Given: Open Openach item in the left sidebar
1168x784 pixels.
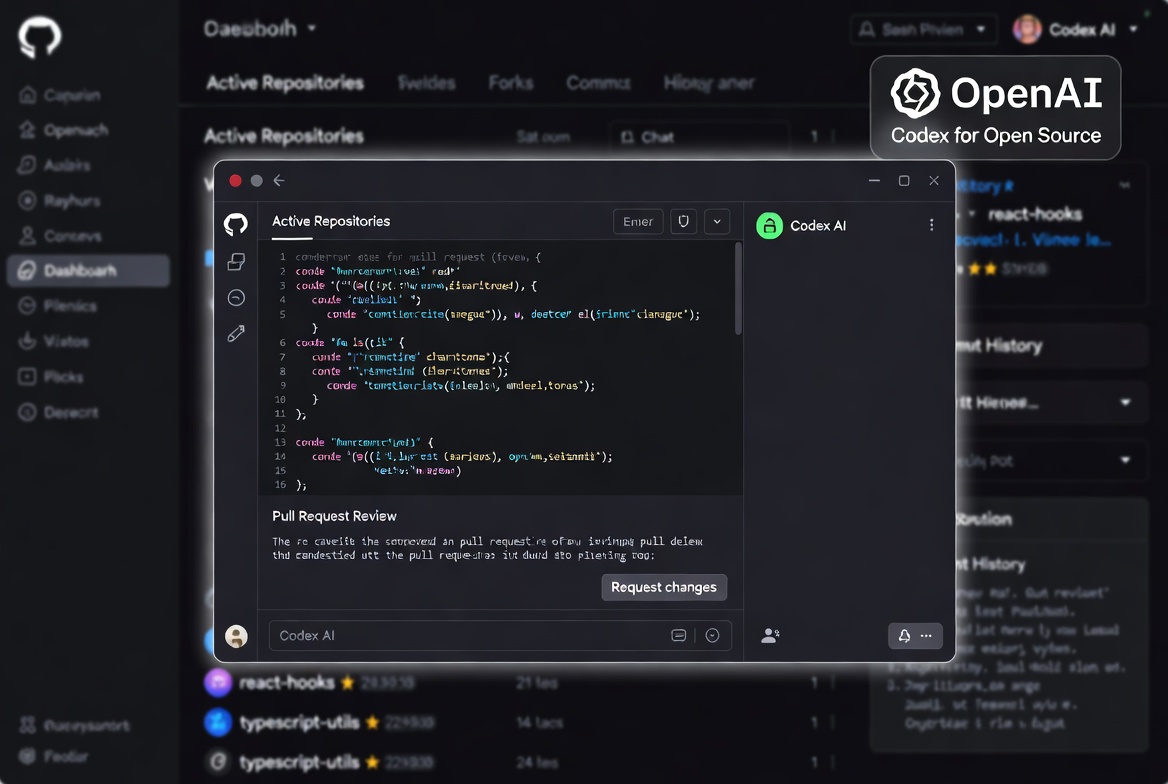Looking at the screenshot, I should pos(64,130).
